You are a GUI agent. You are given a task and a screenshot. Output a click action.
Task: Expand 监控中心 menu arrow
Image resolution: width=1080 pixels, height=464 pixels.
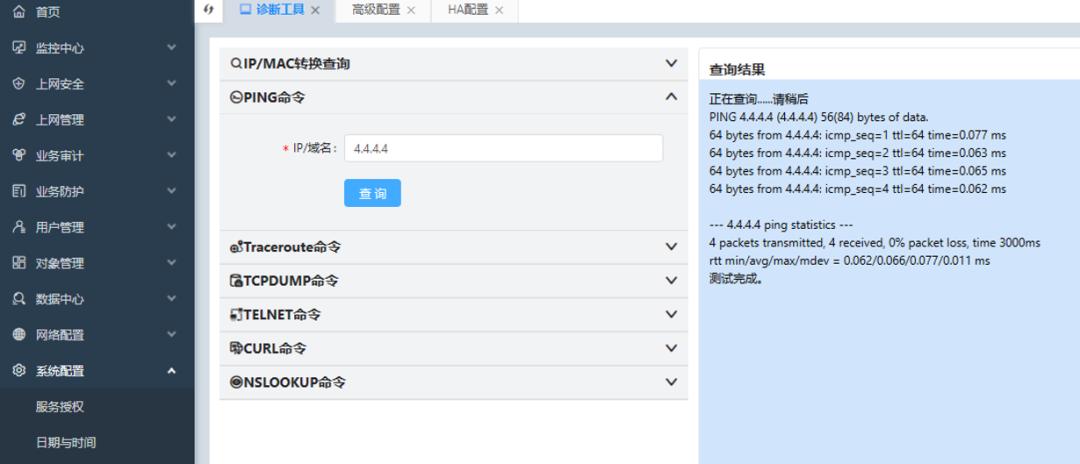pos(172,48)
